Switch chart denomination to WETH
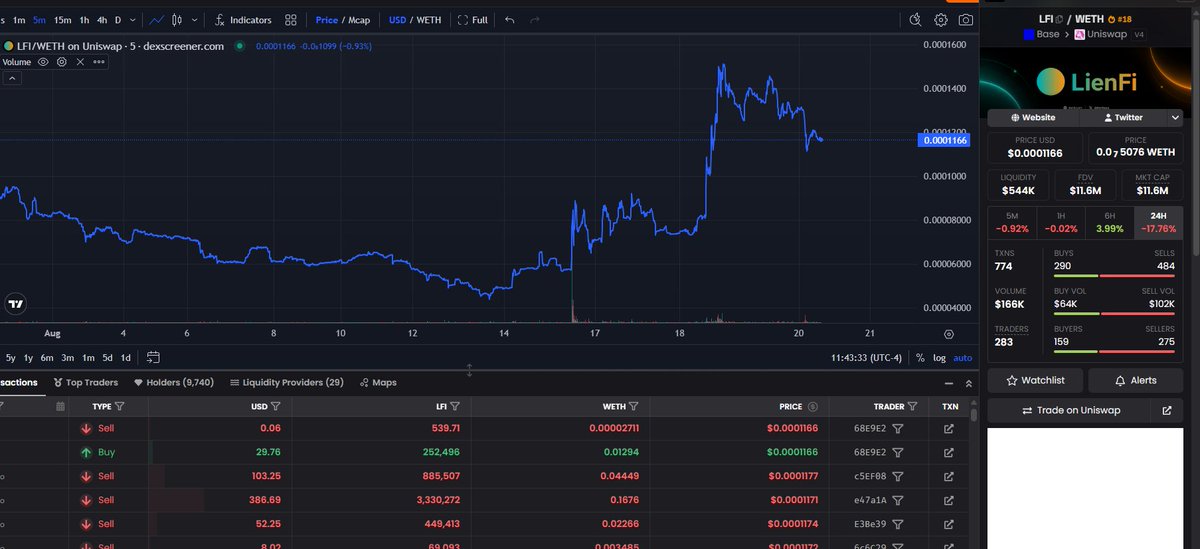 click(428, 20)
